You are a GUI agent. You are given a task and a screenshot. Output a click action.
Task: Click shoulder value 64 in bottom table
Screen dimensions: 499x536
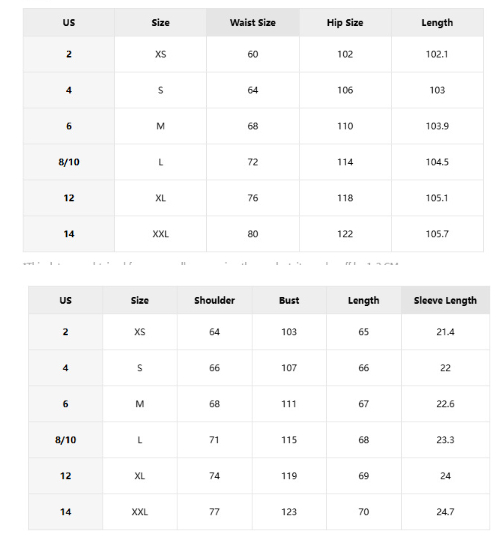(x=214, y=332)
